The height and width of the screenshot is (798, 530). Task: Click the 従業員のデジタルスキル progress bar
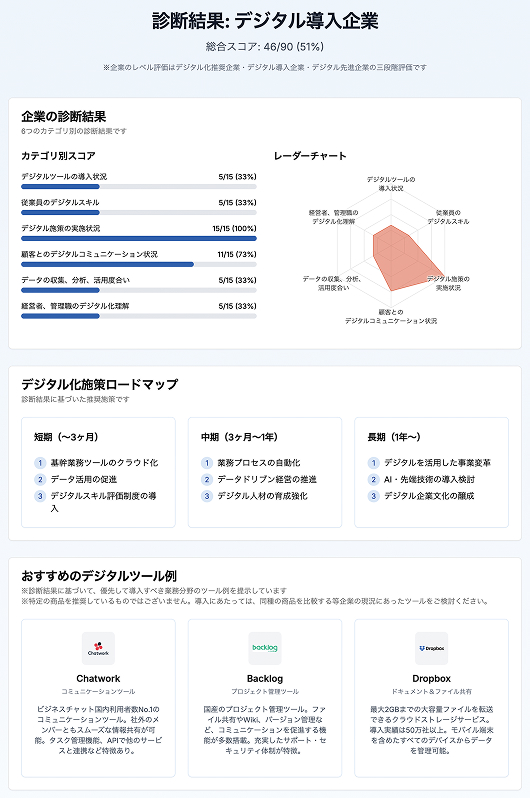[138, 213]
